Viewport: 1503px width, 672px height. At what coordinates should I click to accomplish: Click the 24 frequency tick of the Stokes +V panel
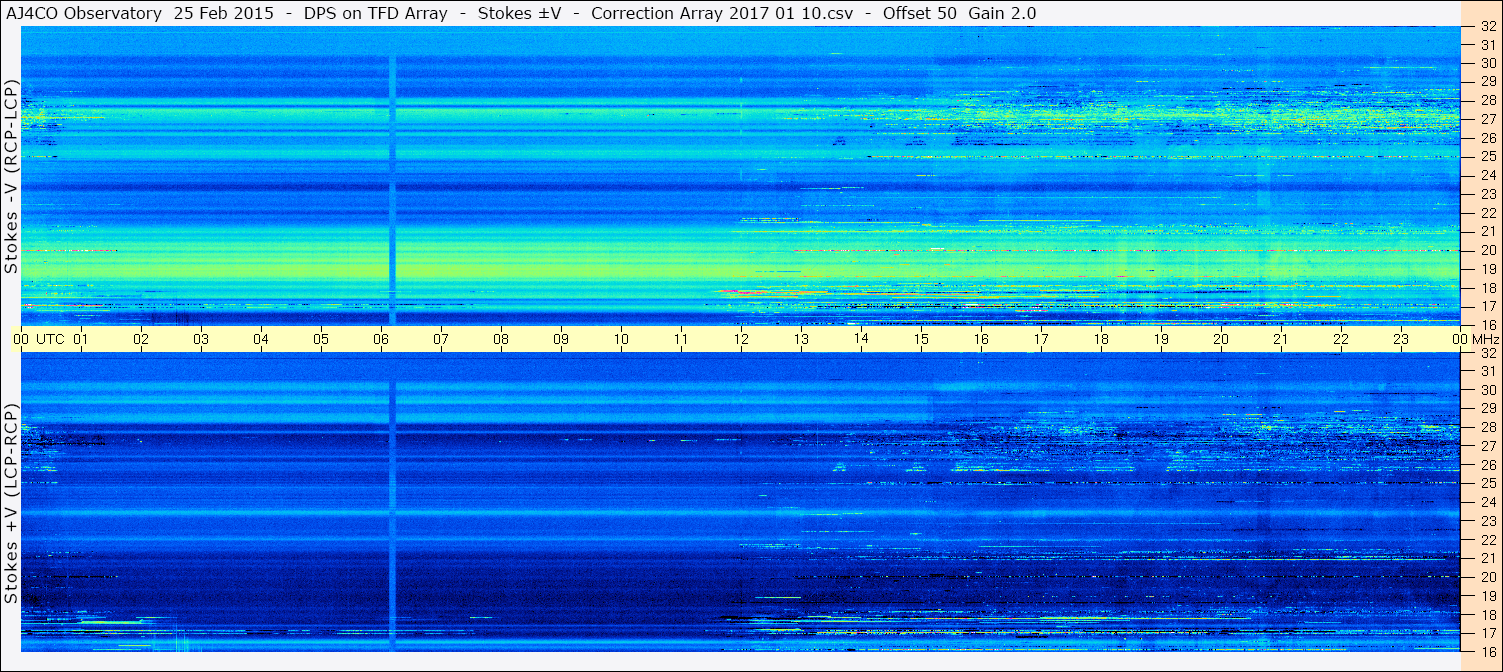click(x=1487, y=502)
